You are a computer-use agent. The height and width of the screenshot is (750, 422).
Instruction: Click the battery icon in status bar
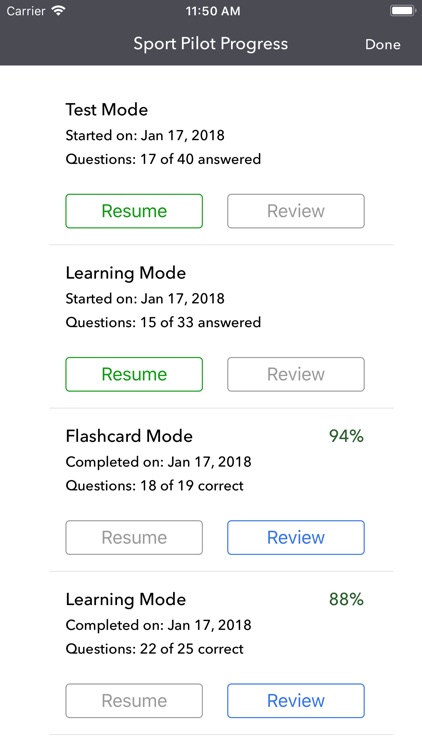point(402,11)
